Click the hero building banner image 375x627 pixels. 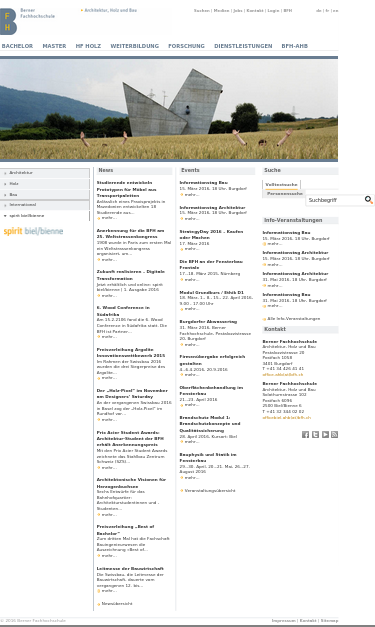click(169, 110)
